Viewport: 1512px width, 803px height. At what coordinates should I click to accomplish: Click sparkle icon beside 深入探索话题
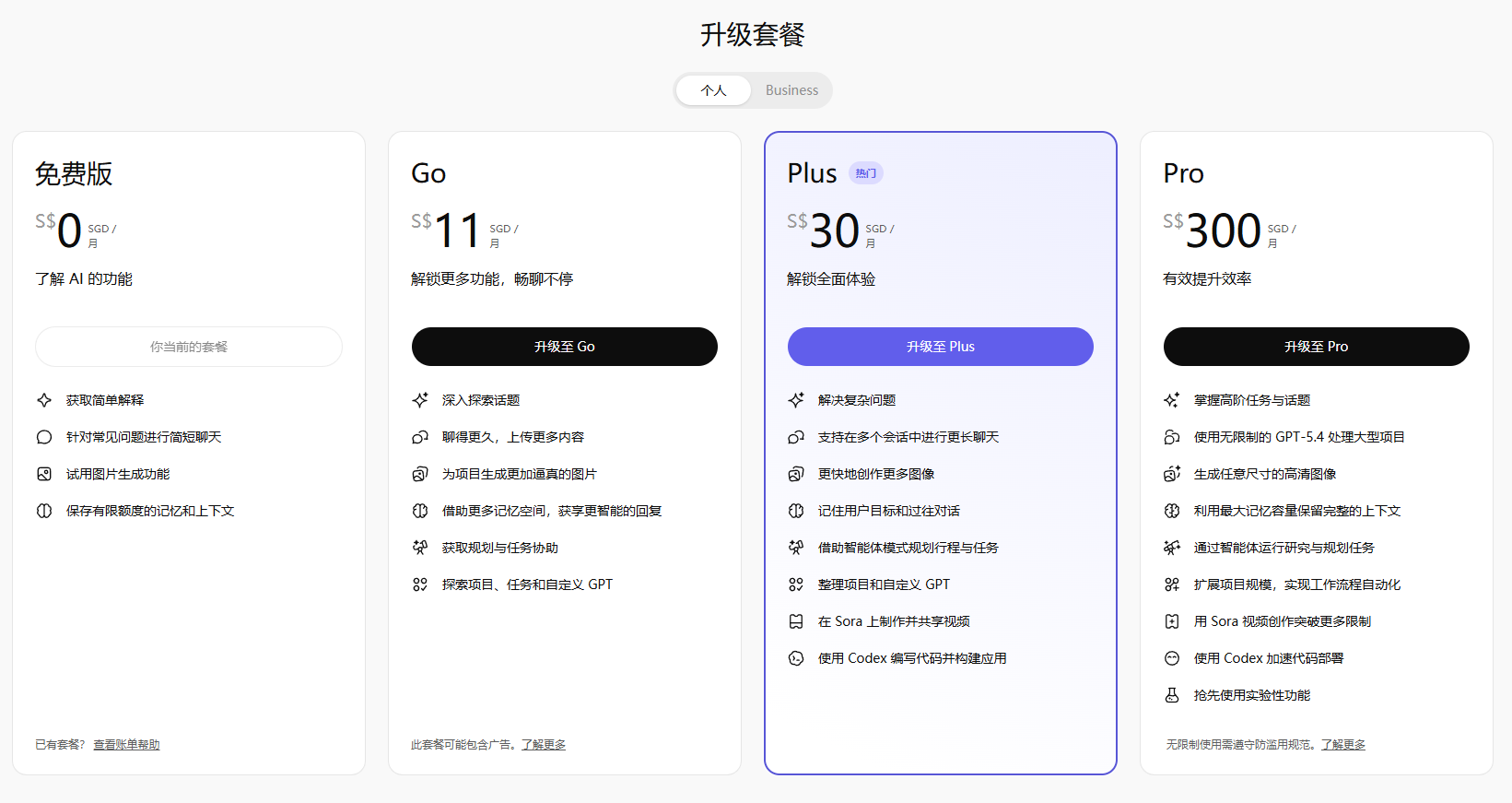point(420,400)
